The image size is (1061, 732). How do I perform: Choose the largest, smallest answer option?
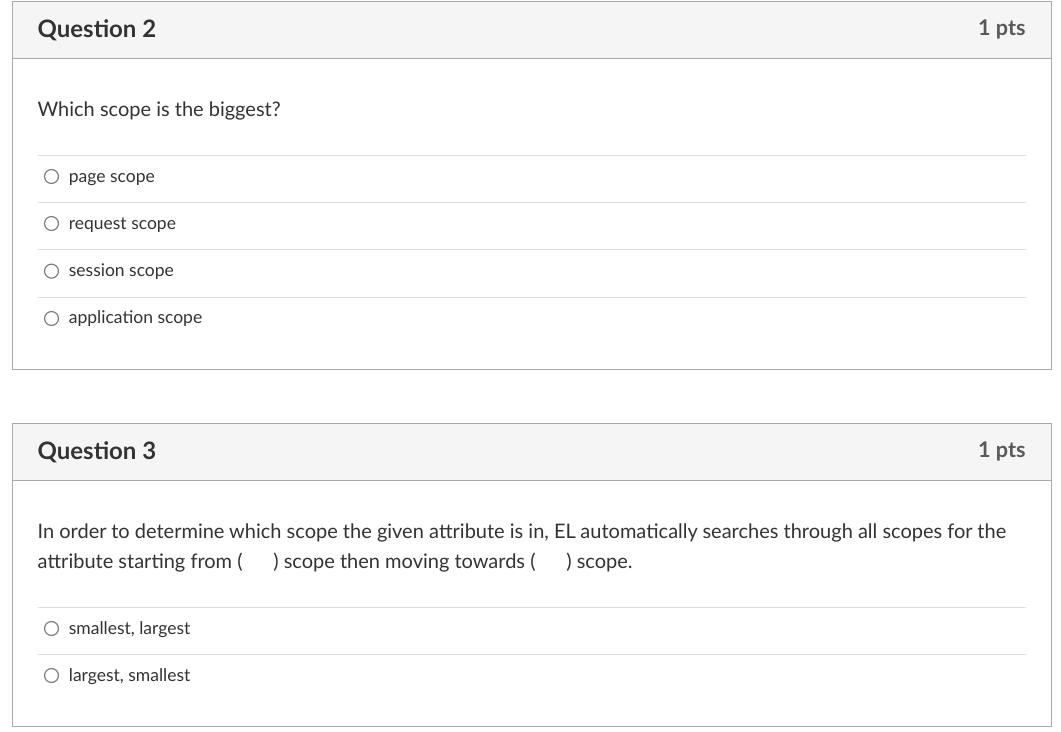click(51, 675)
